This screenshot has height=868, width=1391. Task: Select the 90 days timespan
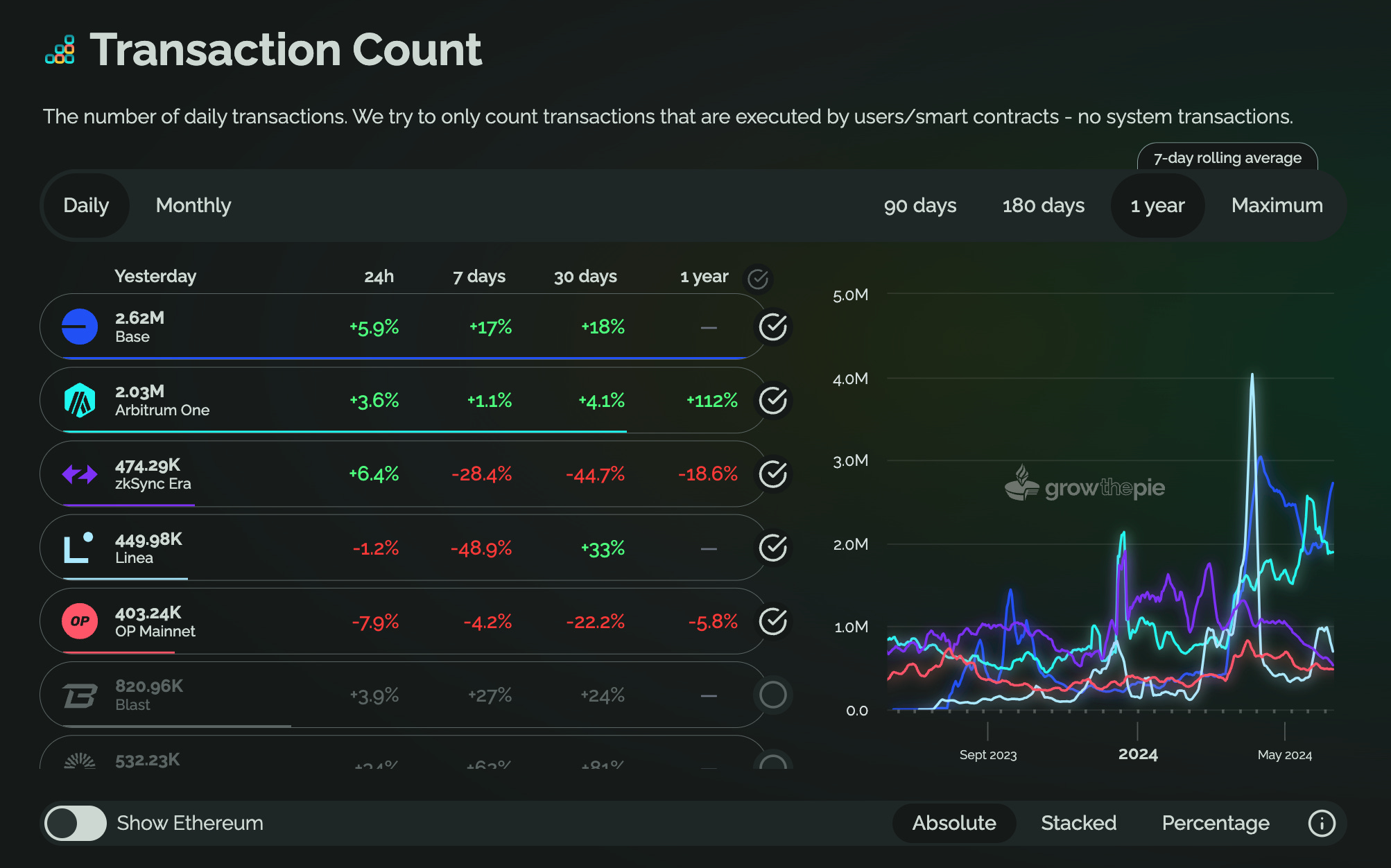click(x=920, y=205)
